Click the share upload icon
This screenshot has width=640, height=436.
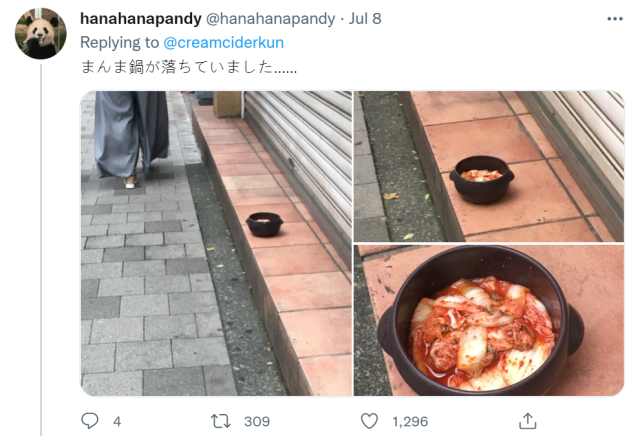click(527, 421)
